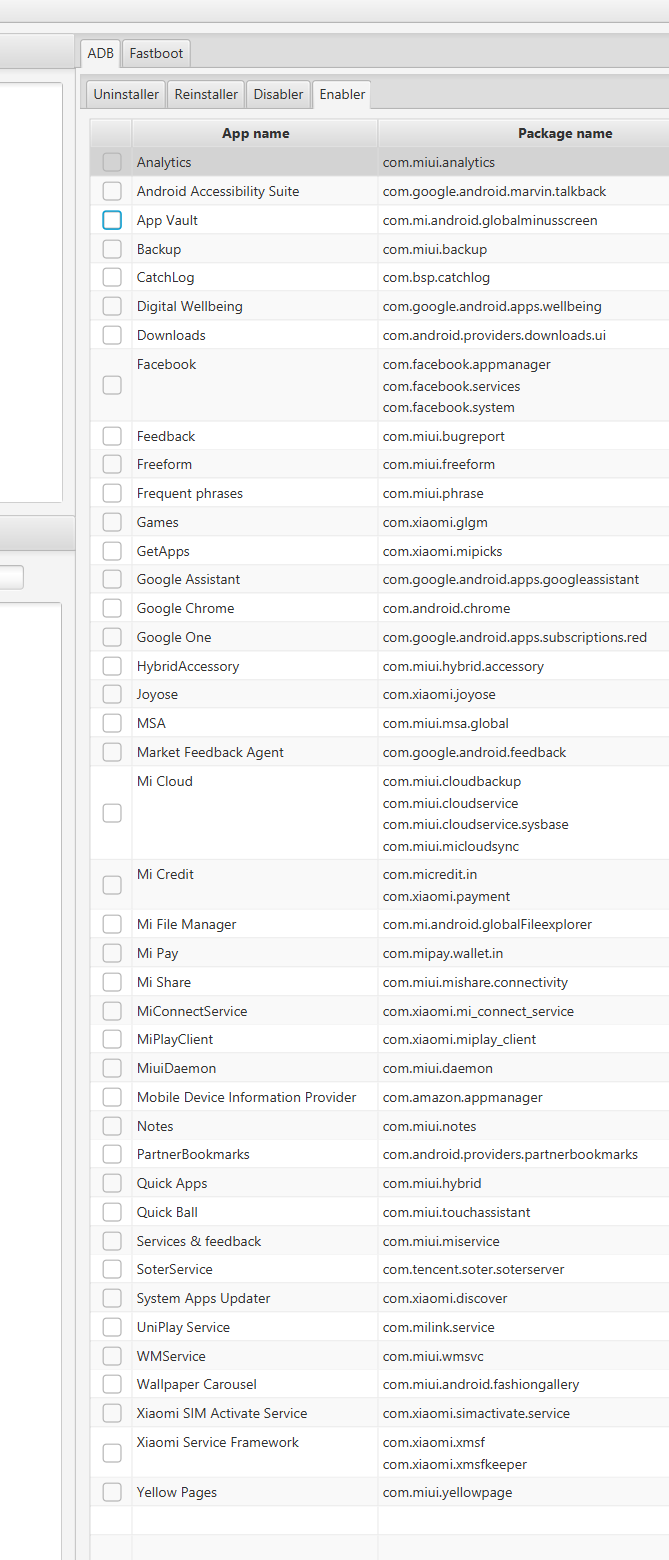Check the Market Feedback Agent checkbox
669x1560 pixels.
click(x=112, y=752)
